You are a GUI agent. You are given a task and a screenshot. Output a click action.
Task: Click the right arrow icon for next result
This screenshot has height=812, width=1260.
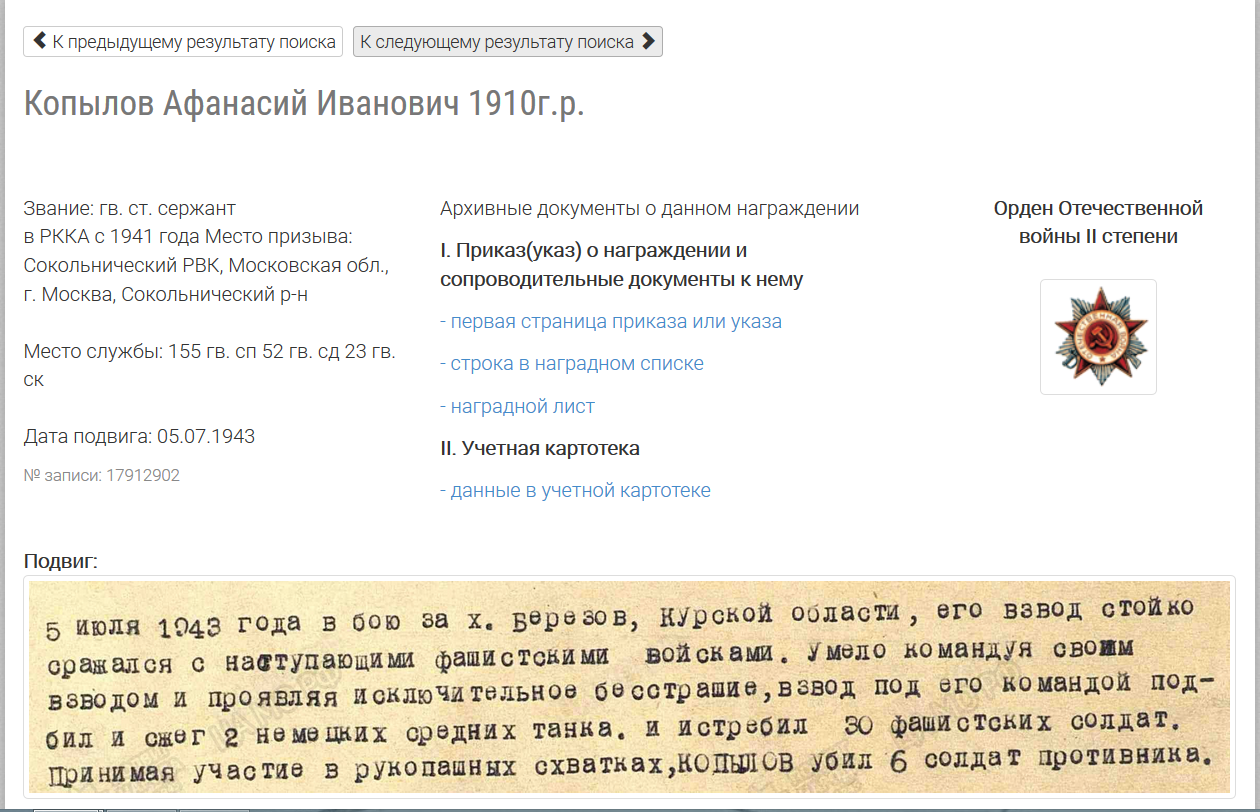pos(648,41)
